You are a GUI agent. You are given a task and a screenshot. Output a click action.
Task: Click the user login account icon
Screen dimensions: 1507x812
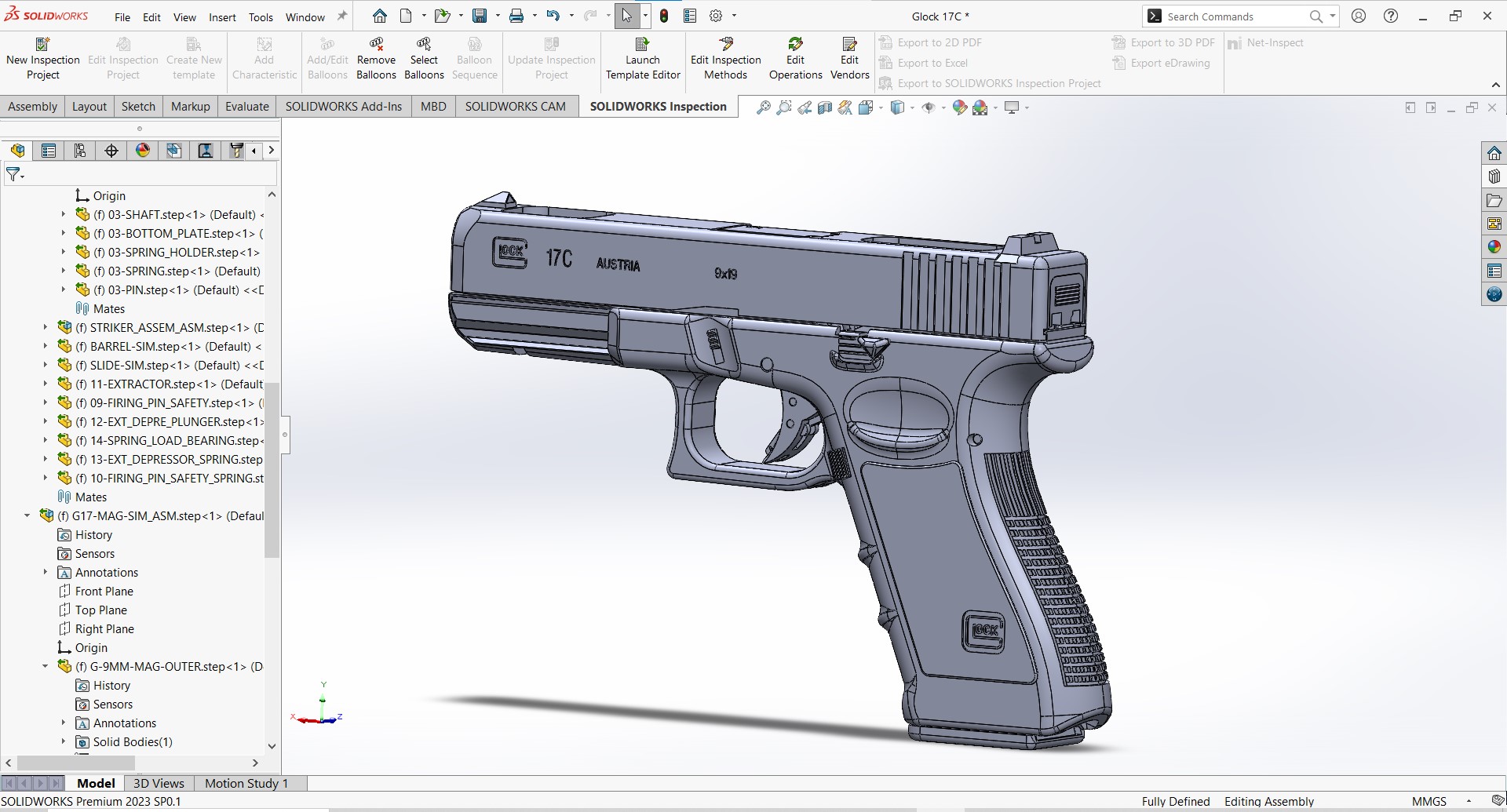[1359, 16]
